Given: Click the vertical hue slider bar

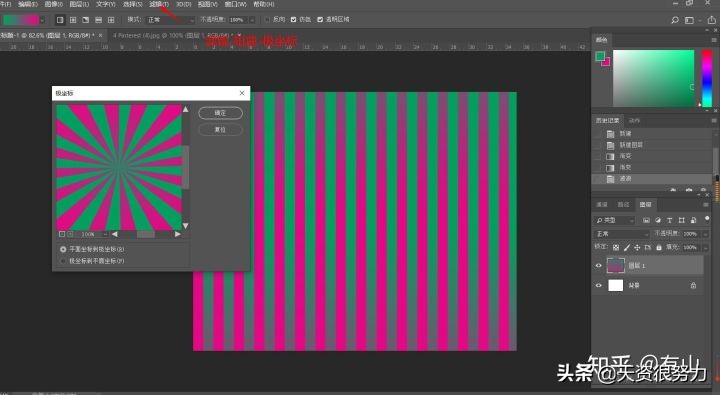Looking at the screenshot, I should pos(707,78).
